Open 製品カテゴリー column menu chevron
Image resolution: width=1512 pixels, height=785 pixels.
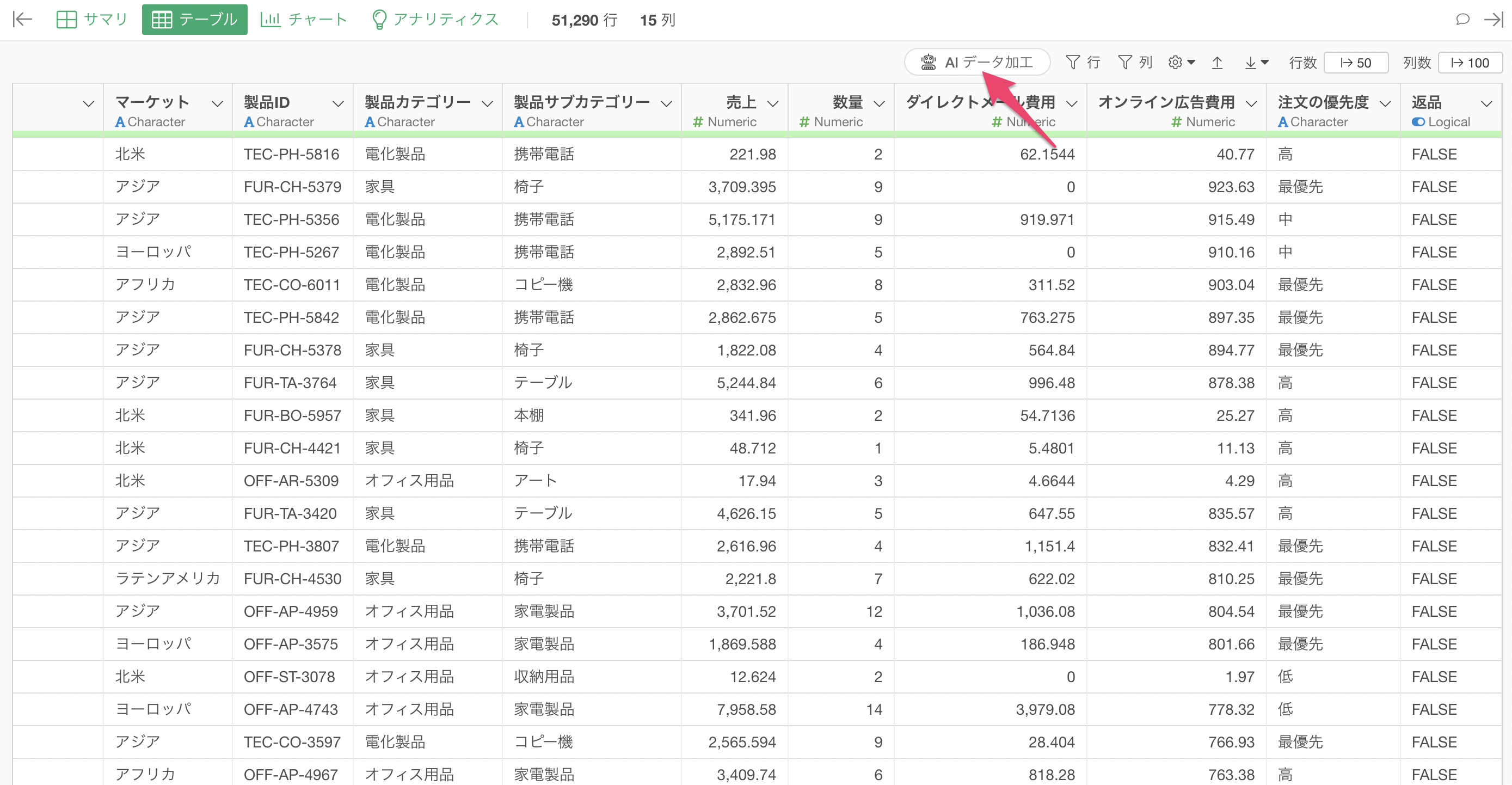pyautogui.click(x=487, y=104)
